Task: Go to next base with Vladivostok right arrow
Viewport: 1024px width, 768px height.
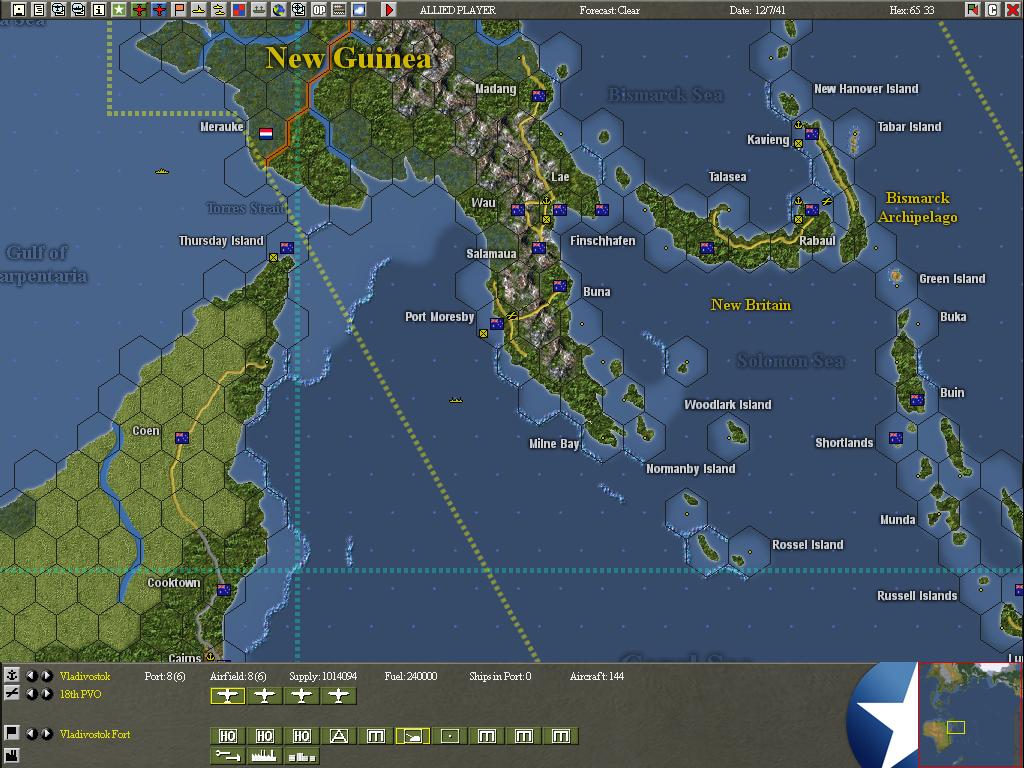Action: pos(46,676)
